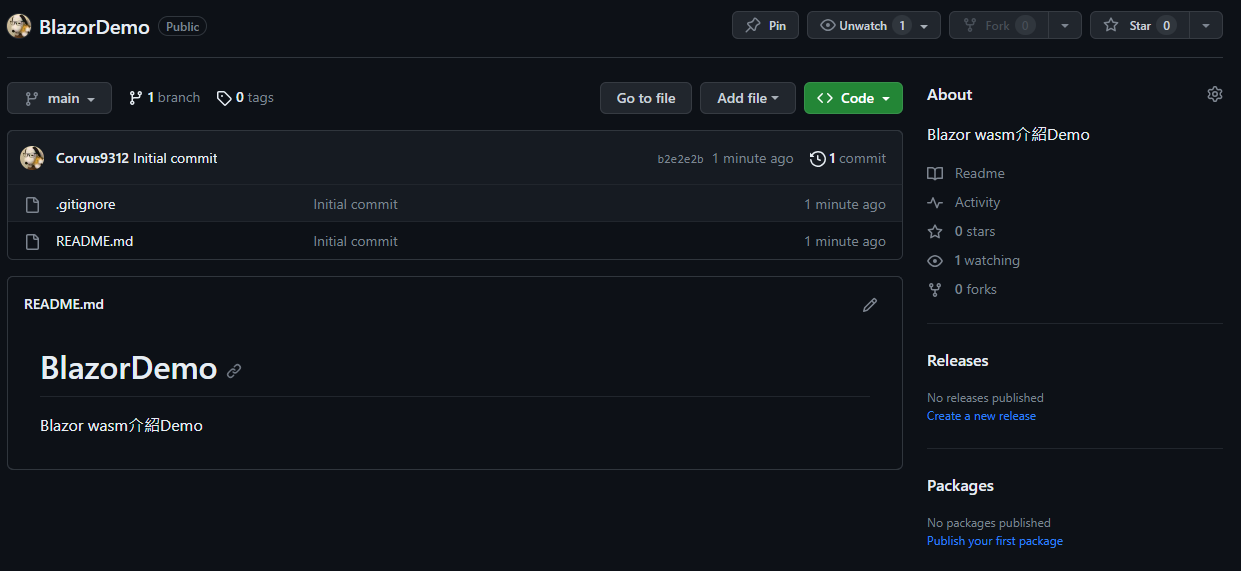Open the green Code dropdown
The image size is (1241, 571).
[853, 98]
